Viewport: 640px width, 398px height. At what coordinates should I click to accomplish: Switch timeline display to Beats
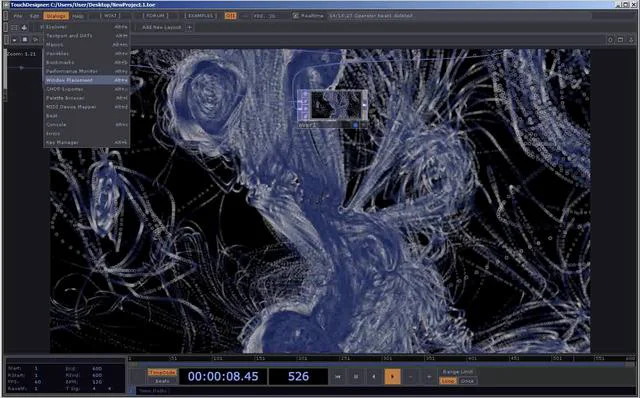click(162, 380)
